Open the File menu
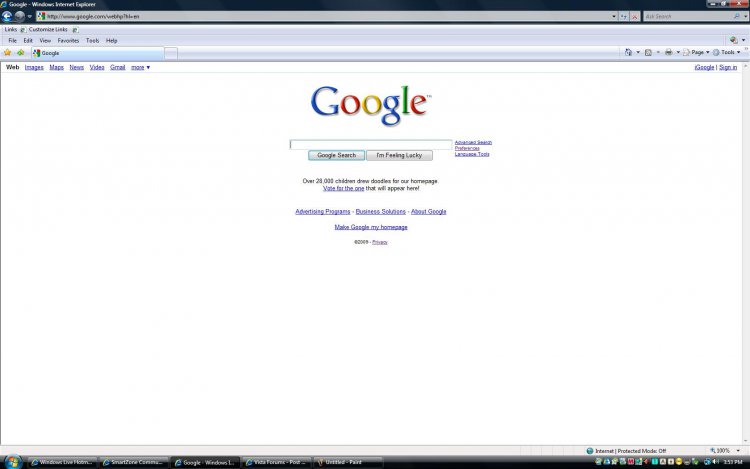 coord(12,41)
